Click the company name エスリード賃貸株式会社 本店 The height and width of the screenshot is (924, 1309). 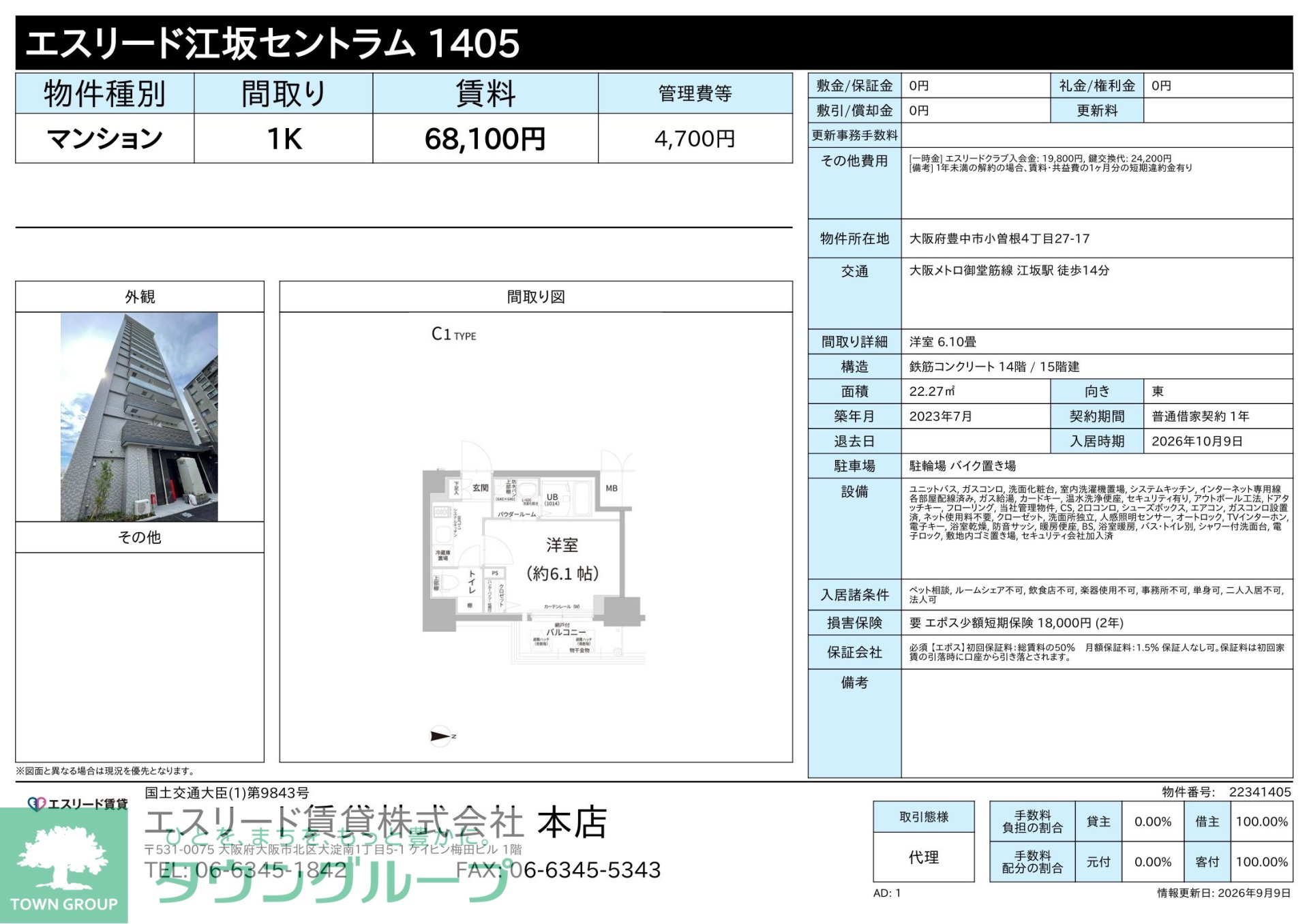pos(376,822)
